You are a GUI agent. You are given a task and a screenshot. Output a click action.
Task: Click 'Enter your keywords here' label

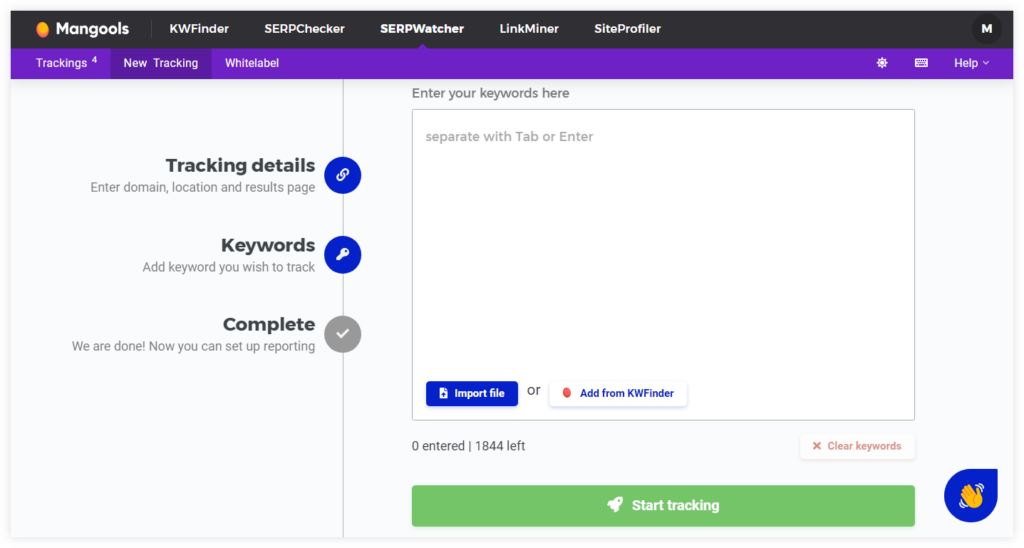(490, 93)
